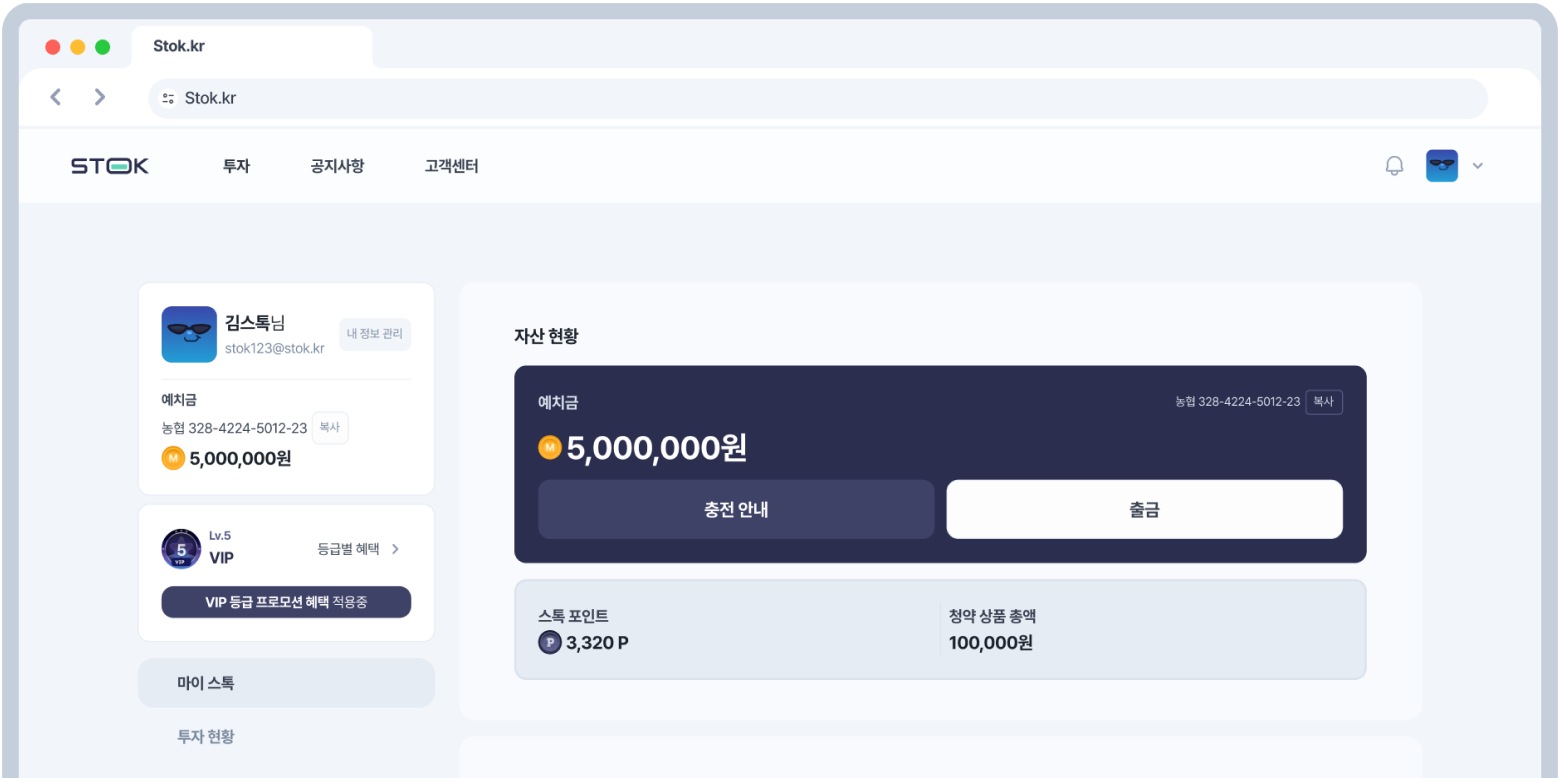Click the STOK logo in header
The image size is (1560, 778).
(x=109, y=166)
